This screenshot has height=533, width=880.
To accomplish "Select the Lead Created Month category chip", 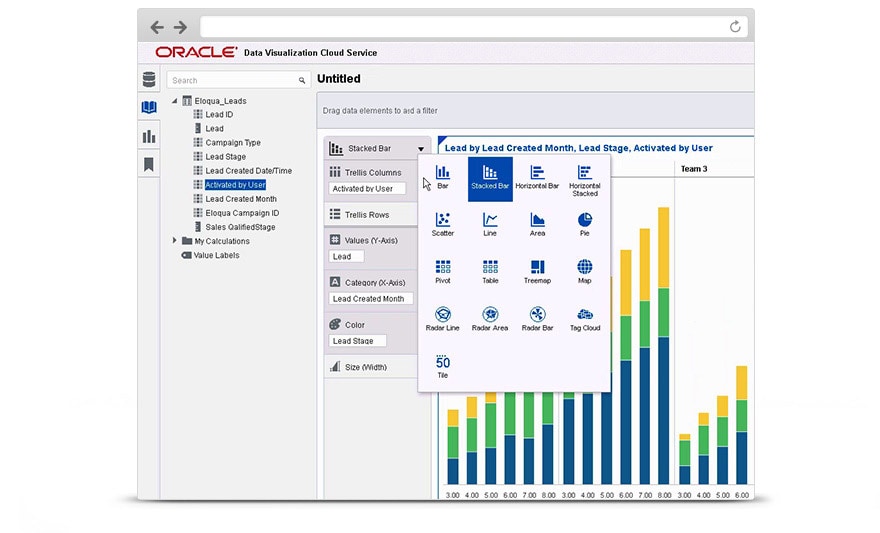I will point(371,298).
